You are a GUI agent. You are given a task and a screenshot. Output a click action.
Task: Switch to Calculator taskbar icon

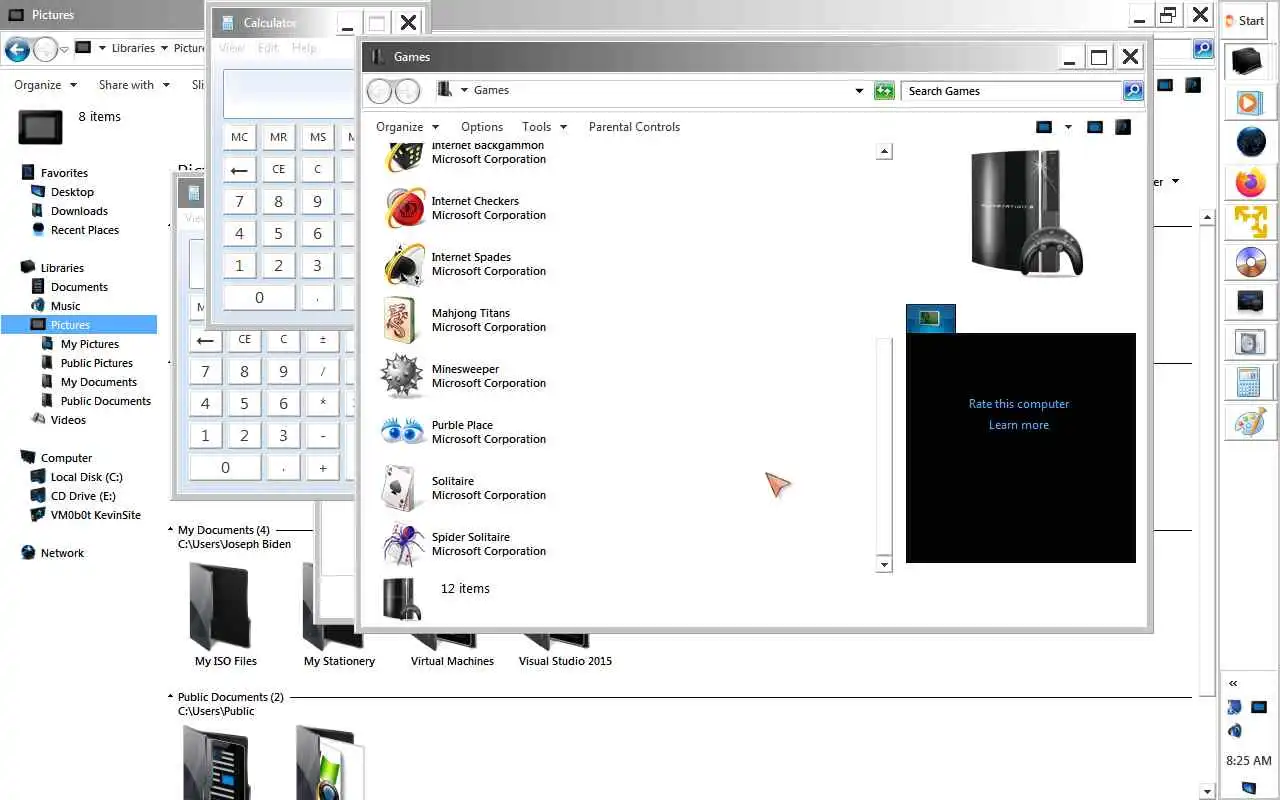click(x=1248, y=381)
